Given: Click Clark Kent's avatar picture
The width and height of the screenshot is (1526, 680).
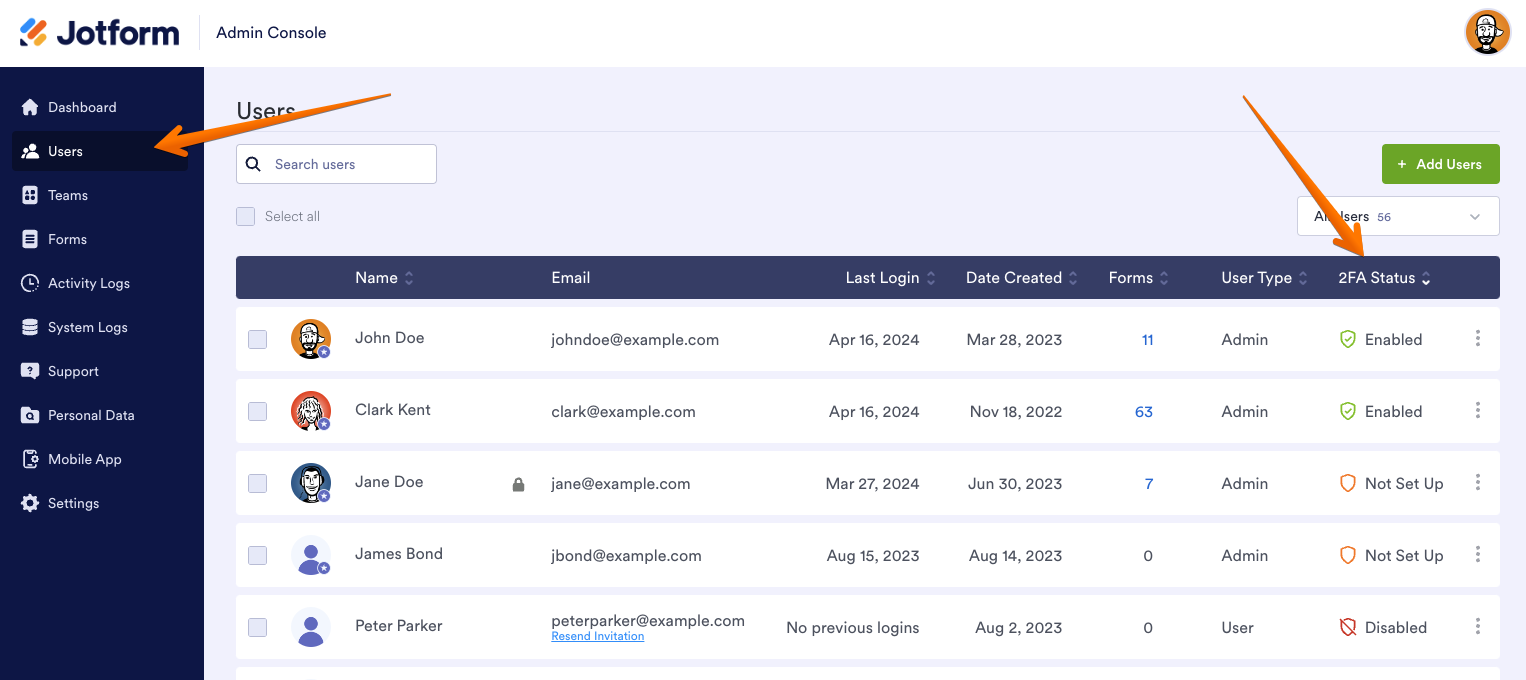Looking at the screenshot, I should point(311,411).
